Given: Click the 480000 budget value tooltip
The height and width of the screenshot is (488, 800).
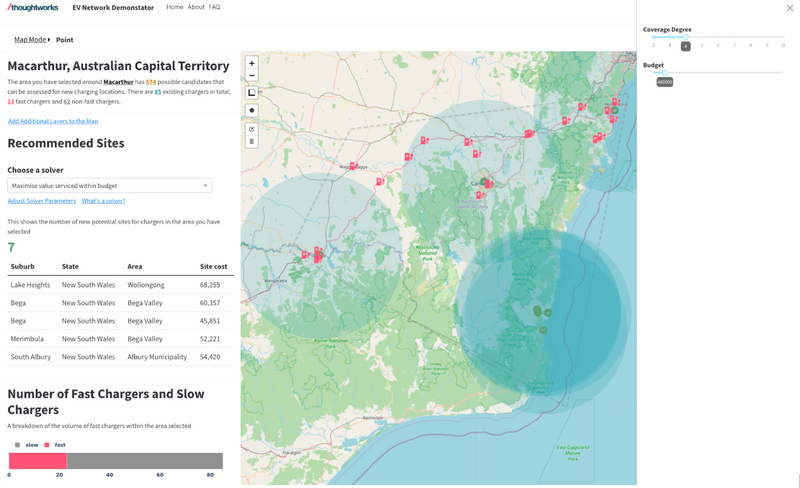Looking at the screenshot, I should (x=665, y=82).
